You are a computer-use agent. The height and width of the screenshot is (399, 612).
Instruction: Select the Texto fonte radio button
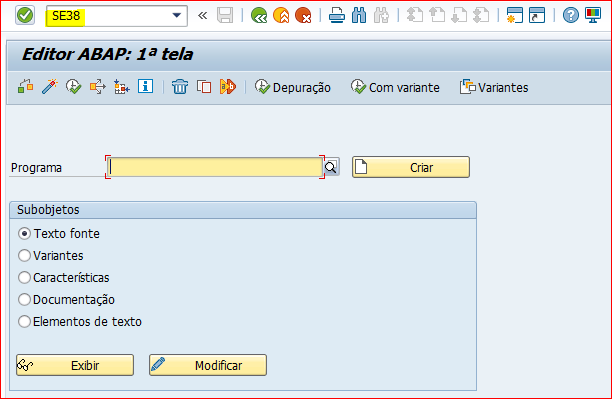point(24,233)
